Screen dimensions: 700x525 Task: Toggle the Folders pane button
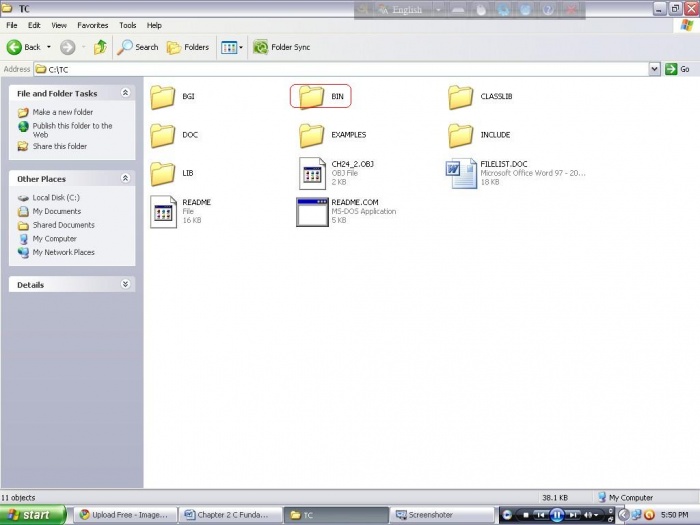click(x=188, y=47)
